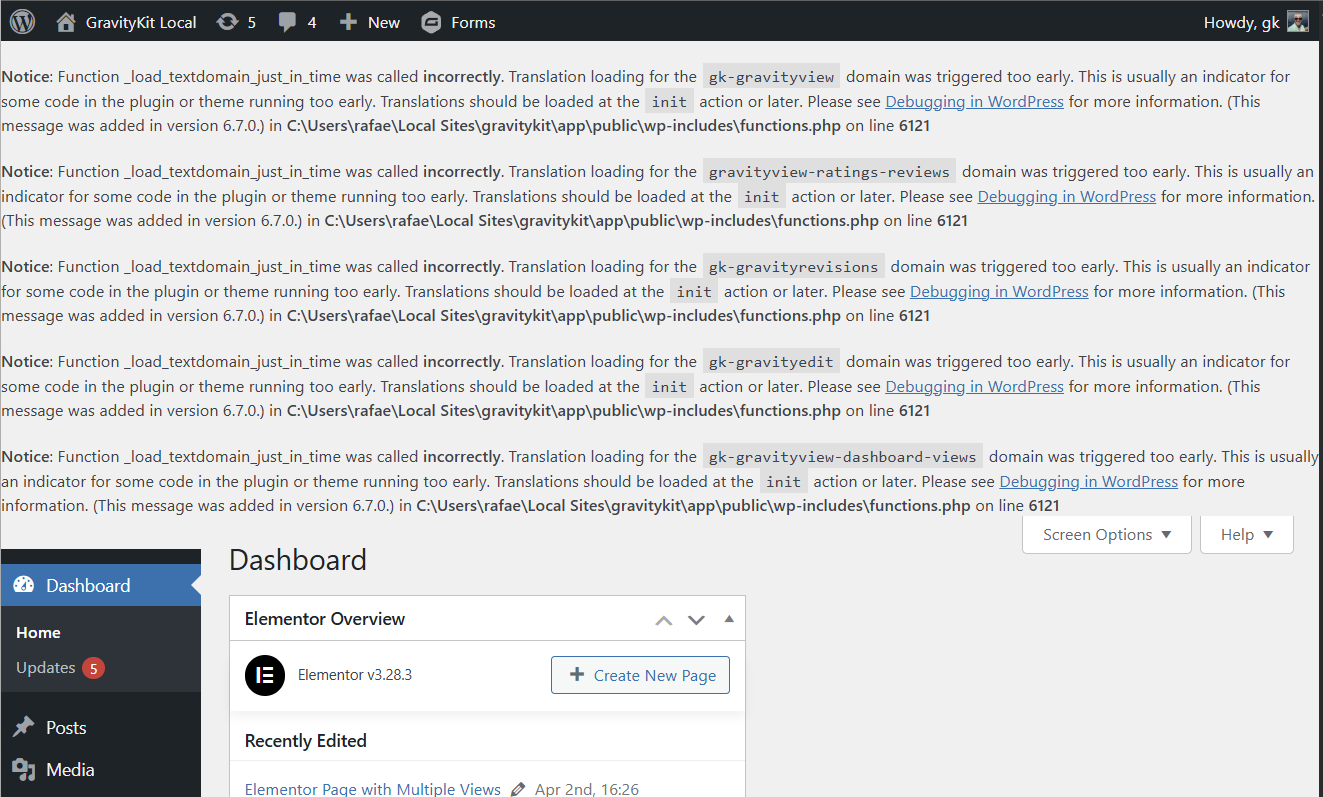Collapse the Elementor Overview panel
The width and height of the screenshot is (1323, 797).
pos(729,619)
